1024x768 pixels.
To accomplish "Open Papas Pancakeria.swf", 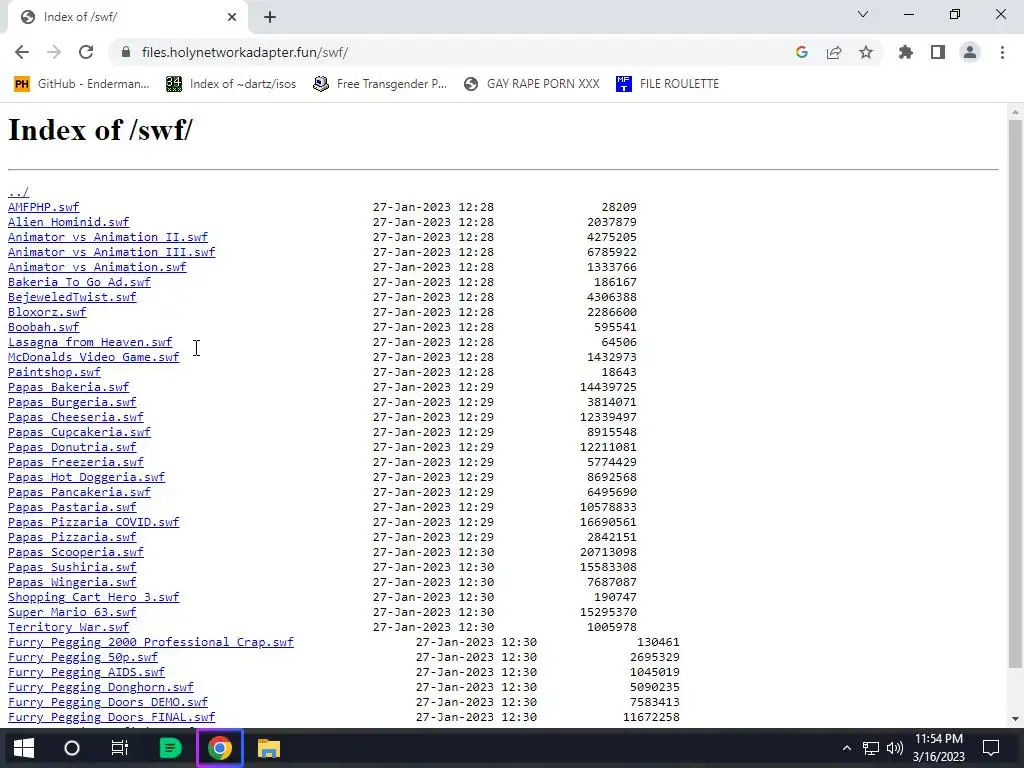I will pos(79,492).
